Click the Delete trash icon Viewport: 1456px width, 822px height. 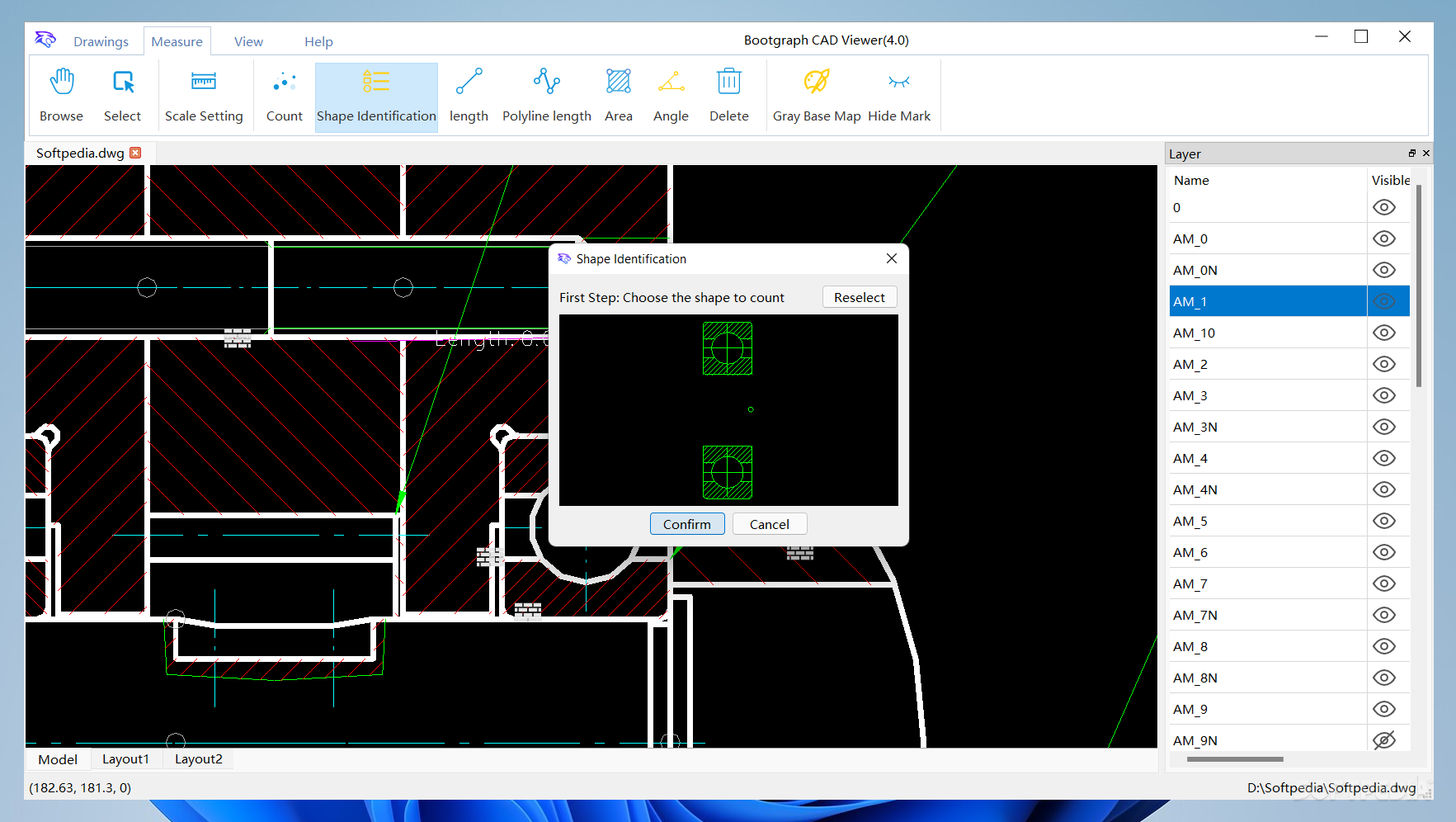click(729, 83)
